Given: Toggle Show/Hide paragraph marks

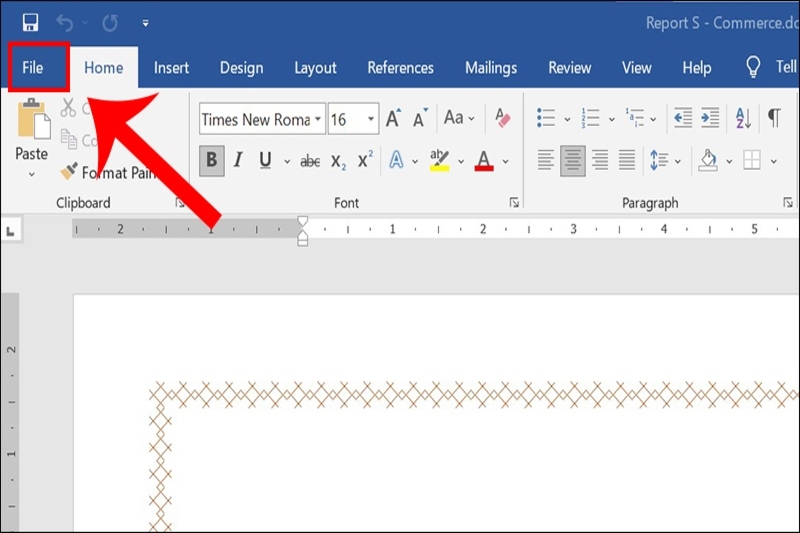Looking at the screenshot, I should click(x=774, y=118).
